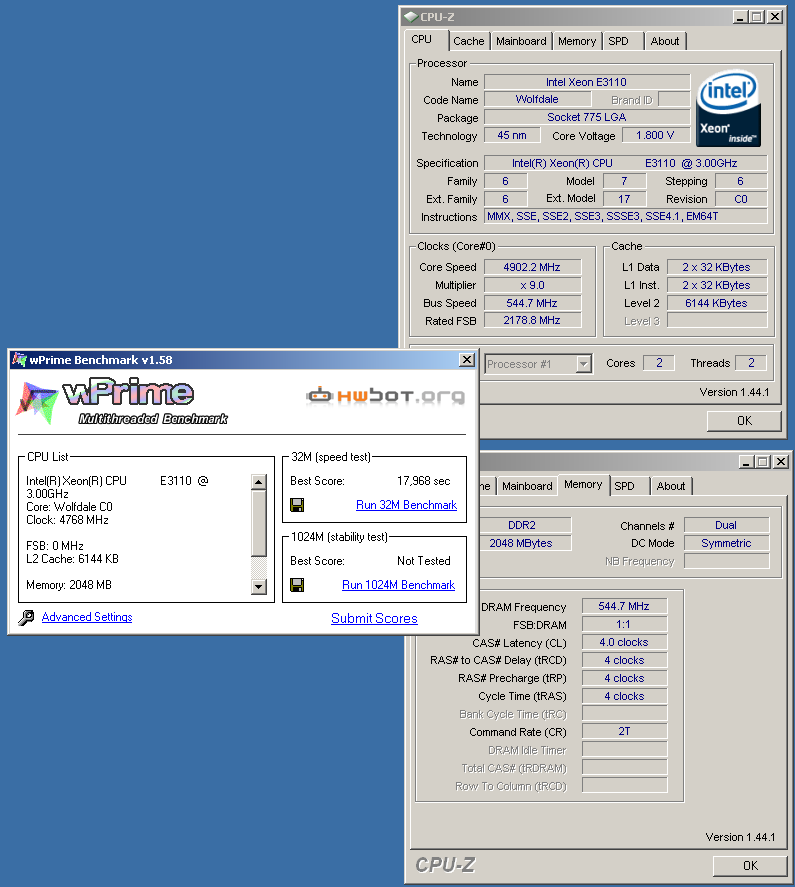Run the 1024M Benchmark

tap(398, 585)
